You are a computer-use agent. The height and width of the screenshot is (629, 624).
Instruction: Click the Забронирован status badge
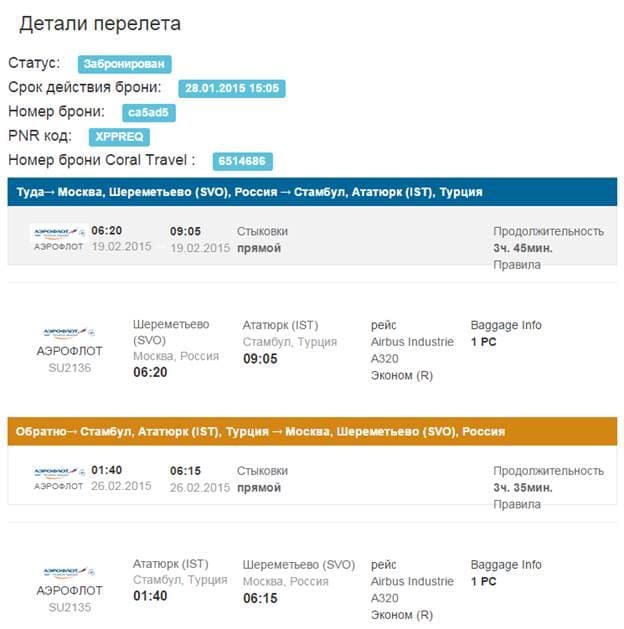point(125,64)
